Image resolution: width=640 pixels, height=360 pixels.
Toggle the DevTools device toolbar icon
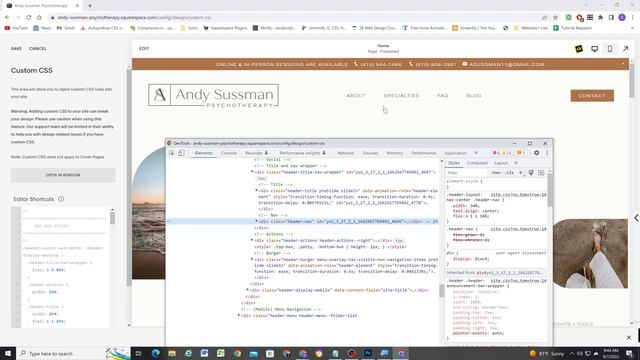click(x=181, y=153)
